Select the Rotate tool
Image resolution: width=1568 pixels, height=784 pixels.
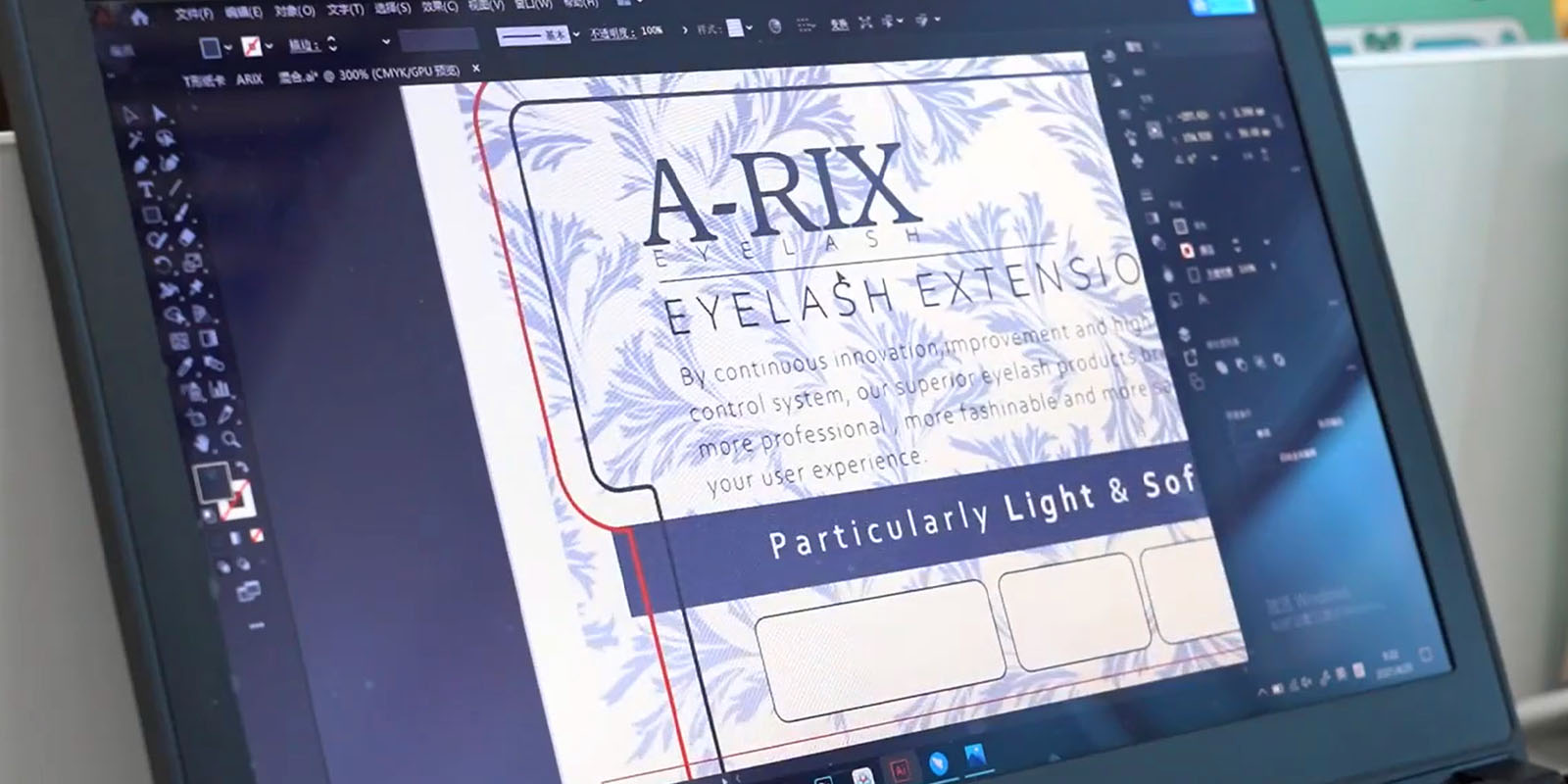tap(162, 264)
